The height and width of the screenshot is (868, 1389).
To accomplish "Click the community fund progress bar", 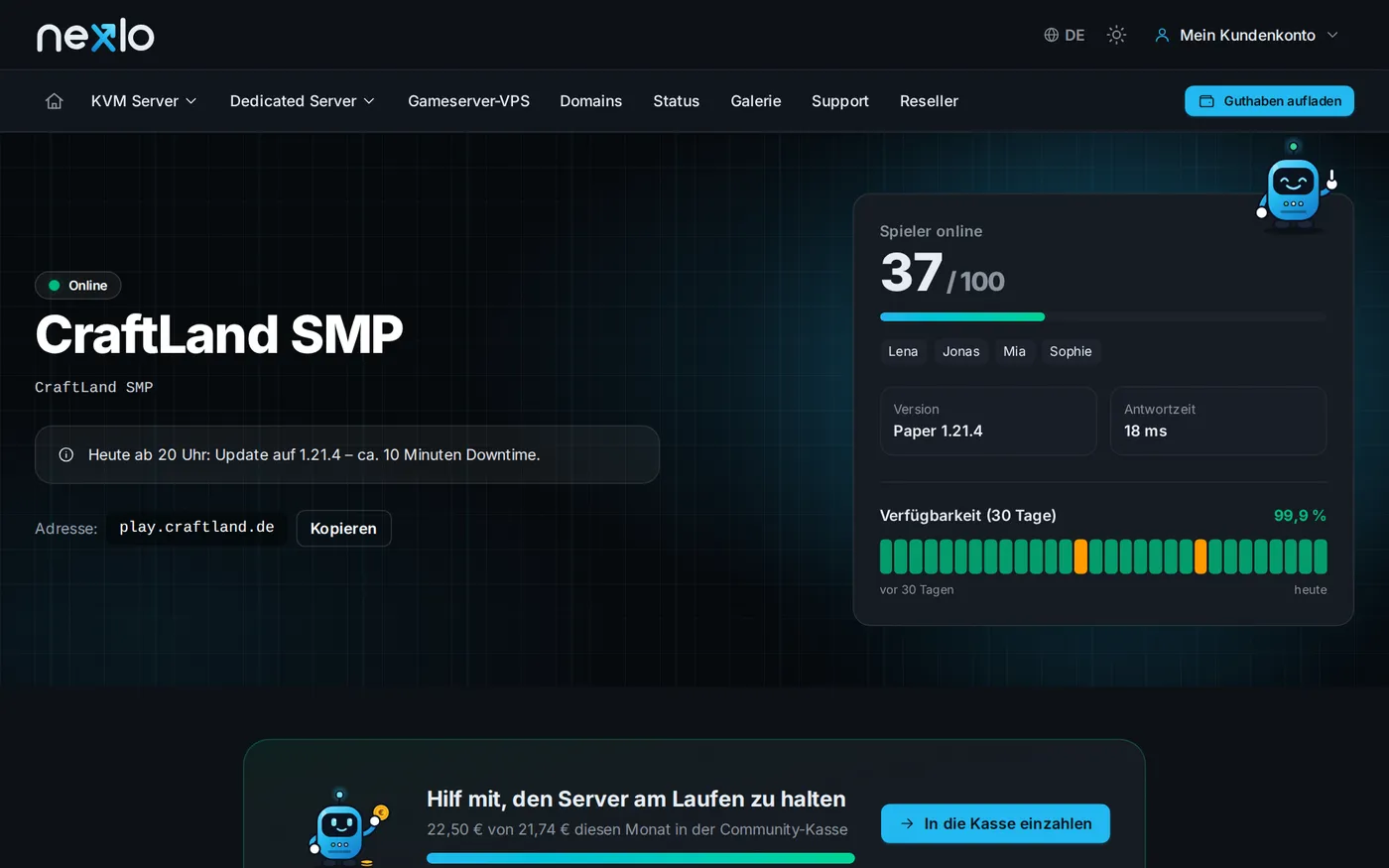I will (640, 858).
